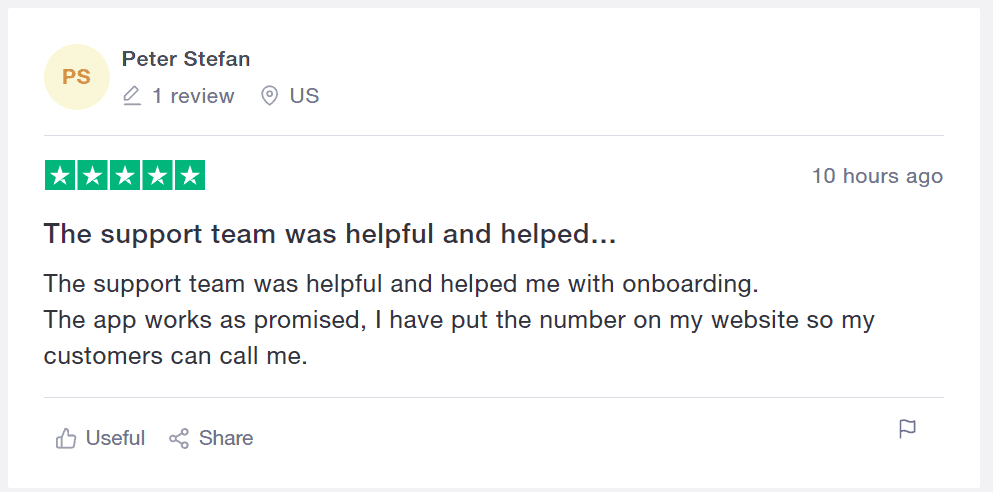The width and height of the screenshot is (993, 492).
Task: Click the second green star
Action: click(x=92, y=175)
